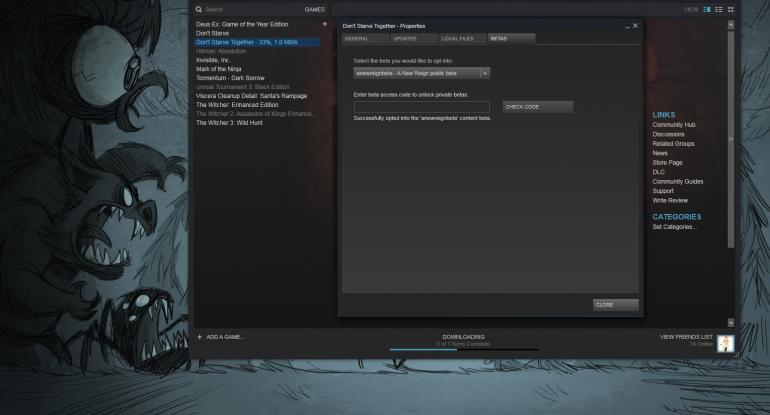Image resolution: width=770 pixels, height=415 pixels.
Task: Select The Witcher 2: Assassins of Kings
Action: point(255,113)
